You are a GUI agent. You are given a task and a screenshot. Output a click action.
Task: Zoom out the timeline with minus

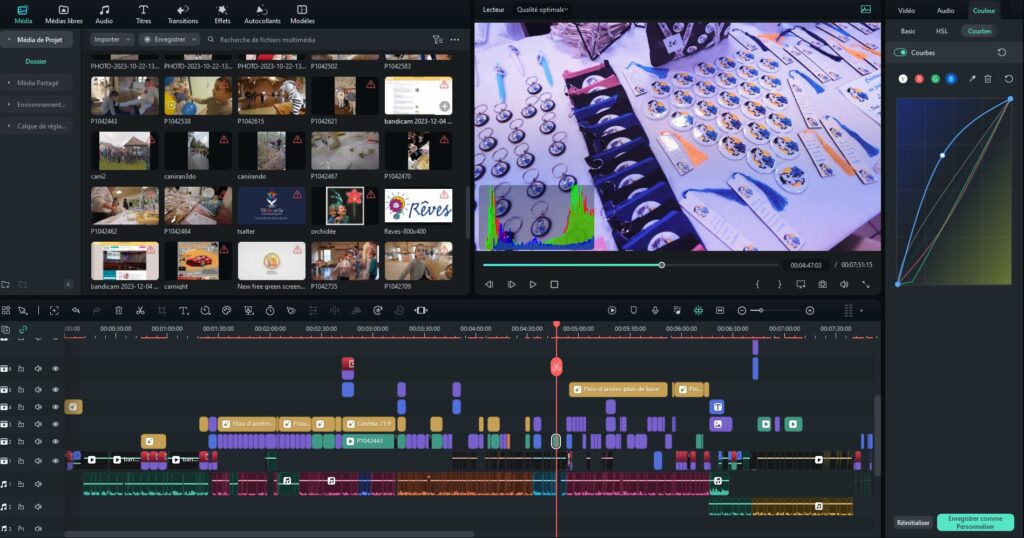(x=742, y=311)
